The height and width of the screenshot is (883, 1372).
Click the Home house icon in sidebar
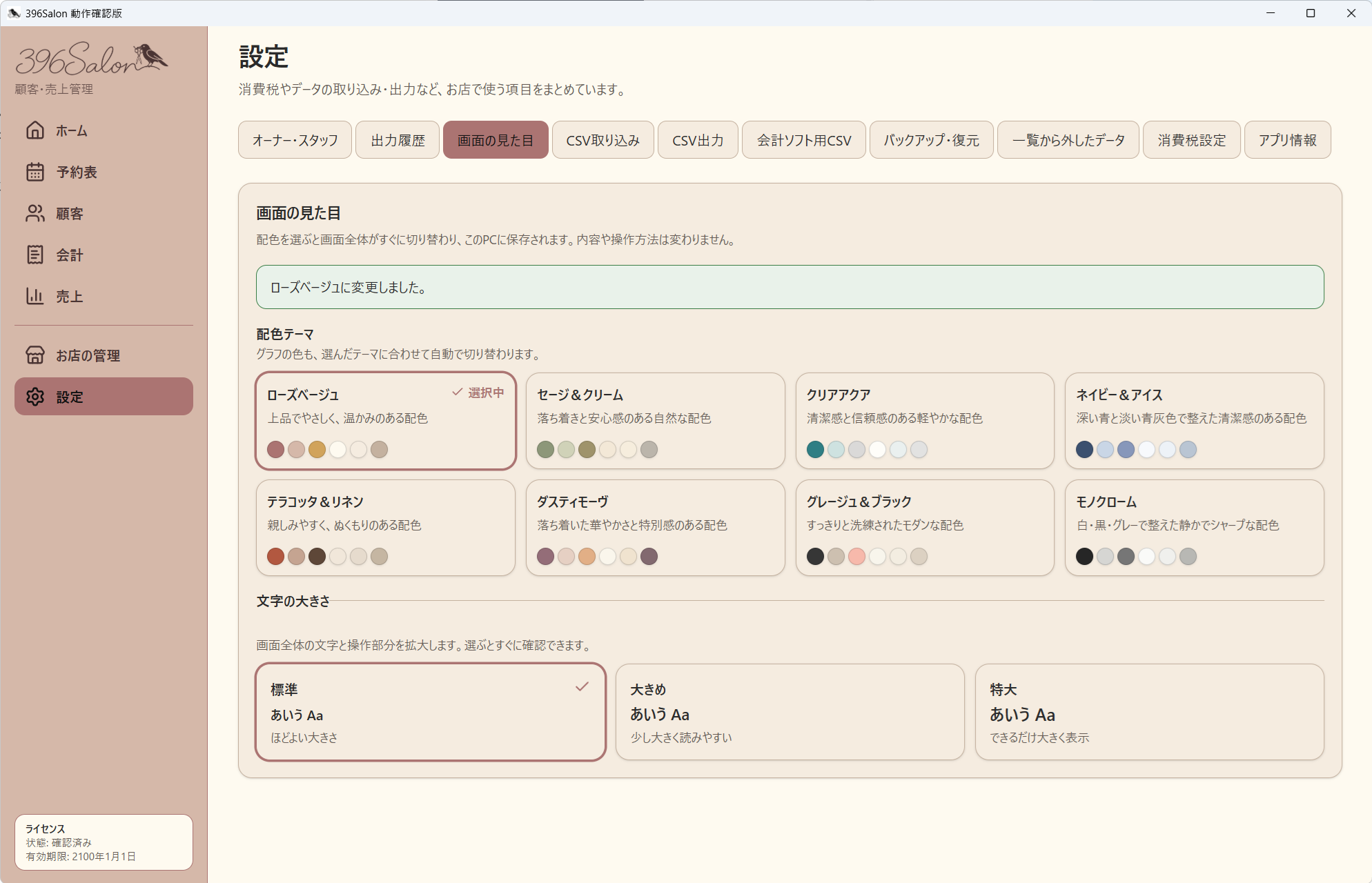point(35,130)
